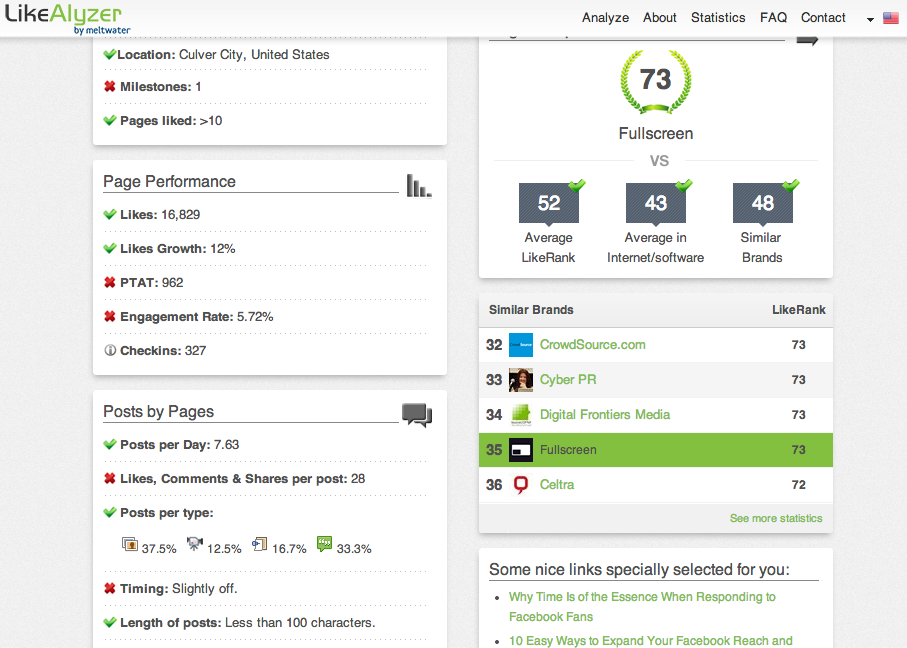
Task: Open the Cyber PR brand link
Action: point(567,380)
